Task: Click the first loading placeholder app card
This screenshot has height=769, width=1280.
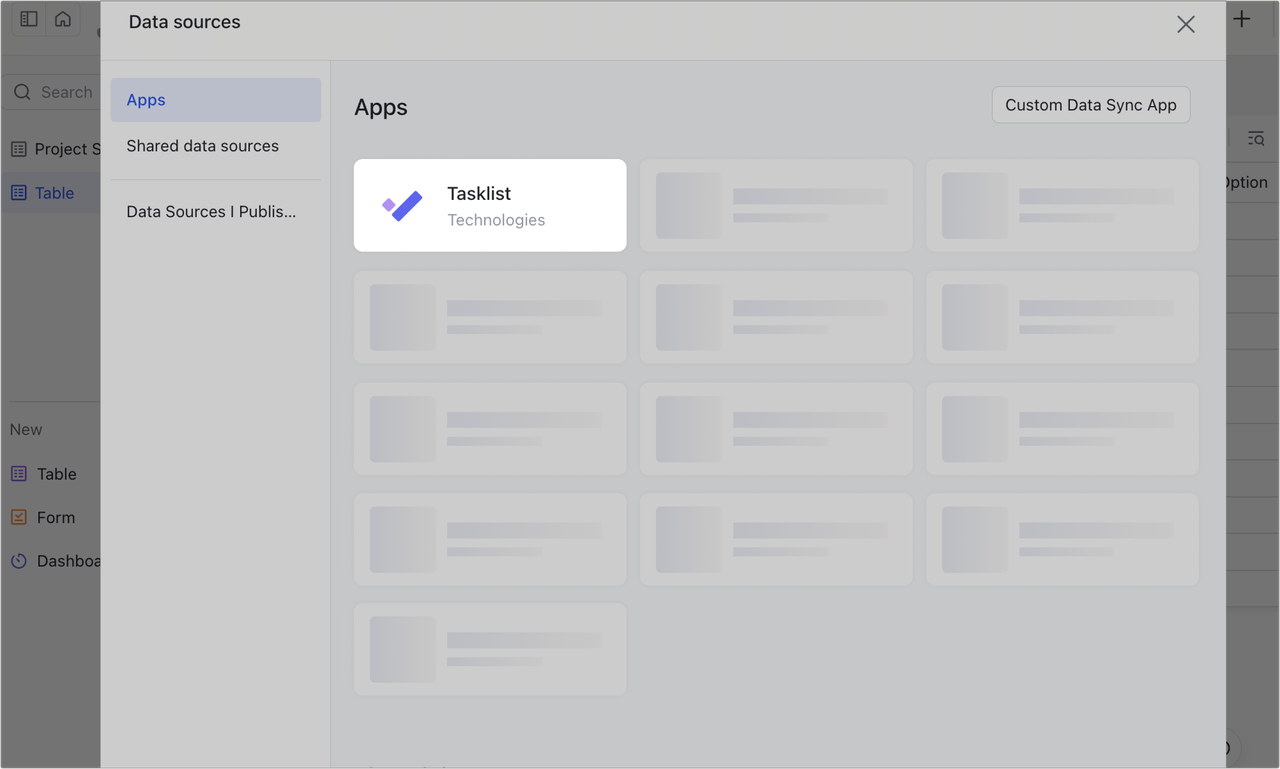Action: pos(776,205)
